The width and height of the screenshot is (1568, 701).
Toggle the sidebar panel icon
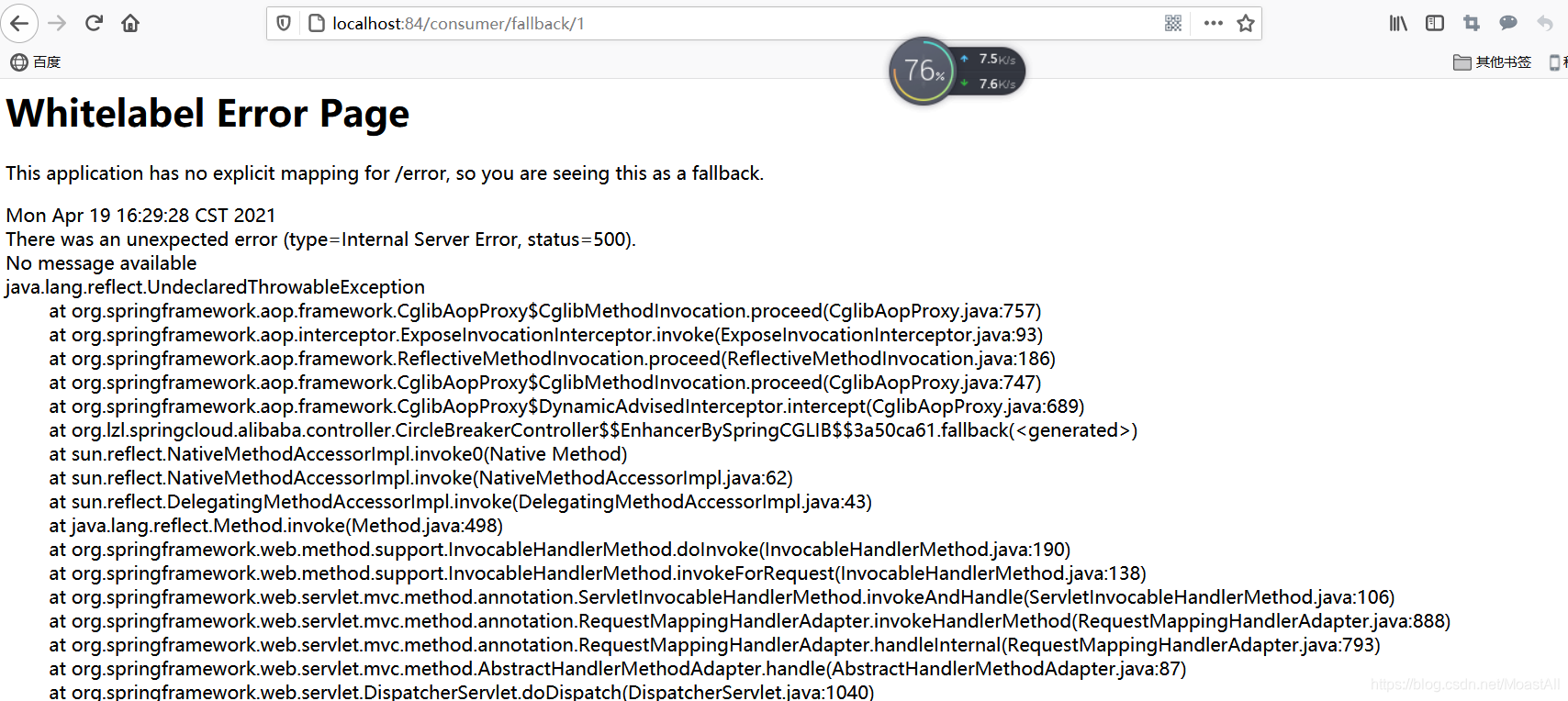pyautogui.click(x=1435, y=23)
